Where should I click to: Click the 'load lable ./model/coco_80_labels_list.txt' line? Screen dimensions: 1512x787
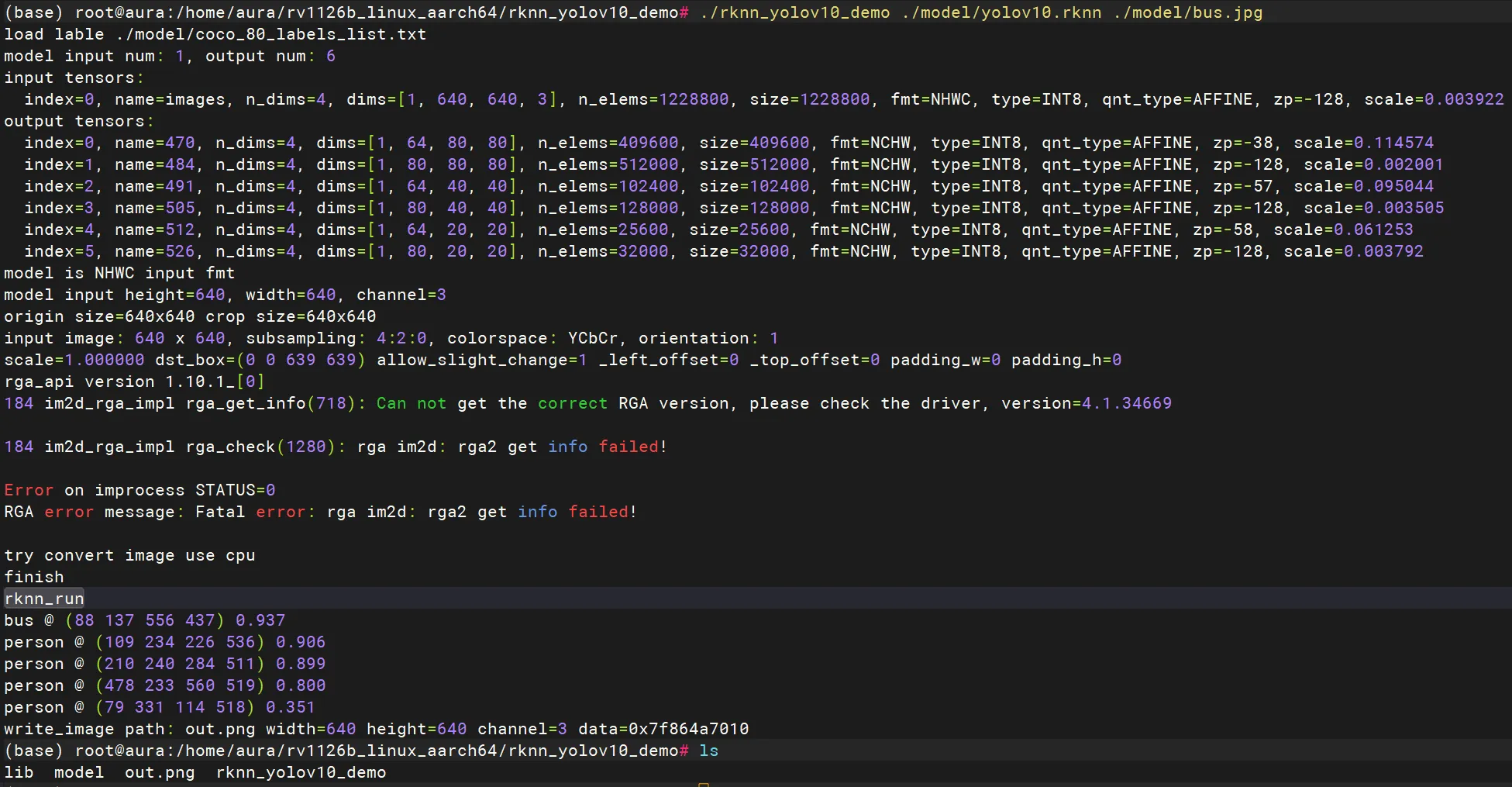pos(215,34)
